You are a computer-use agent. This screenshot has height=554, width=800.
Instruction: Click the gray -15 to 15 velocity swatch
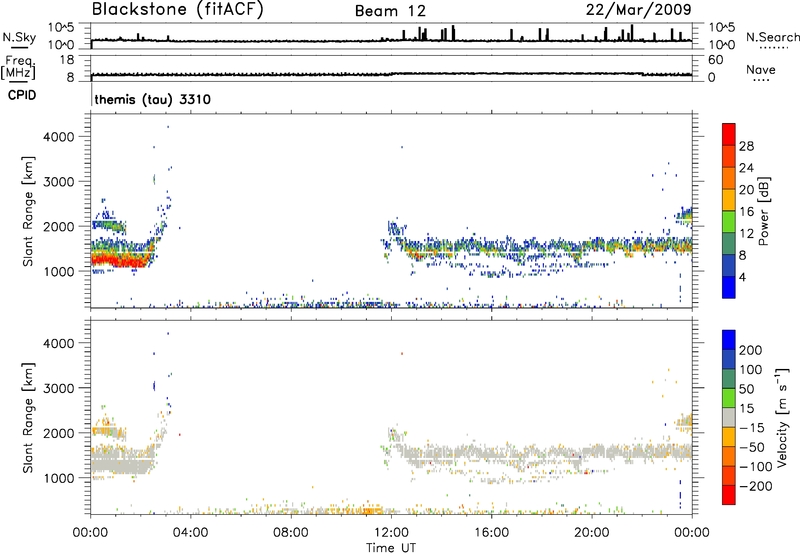coord(729,417)
